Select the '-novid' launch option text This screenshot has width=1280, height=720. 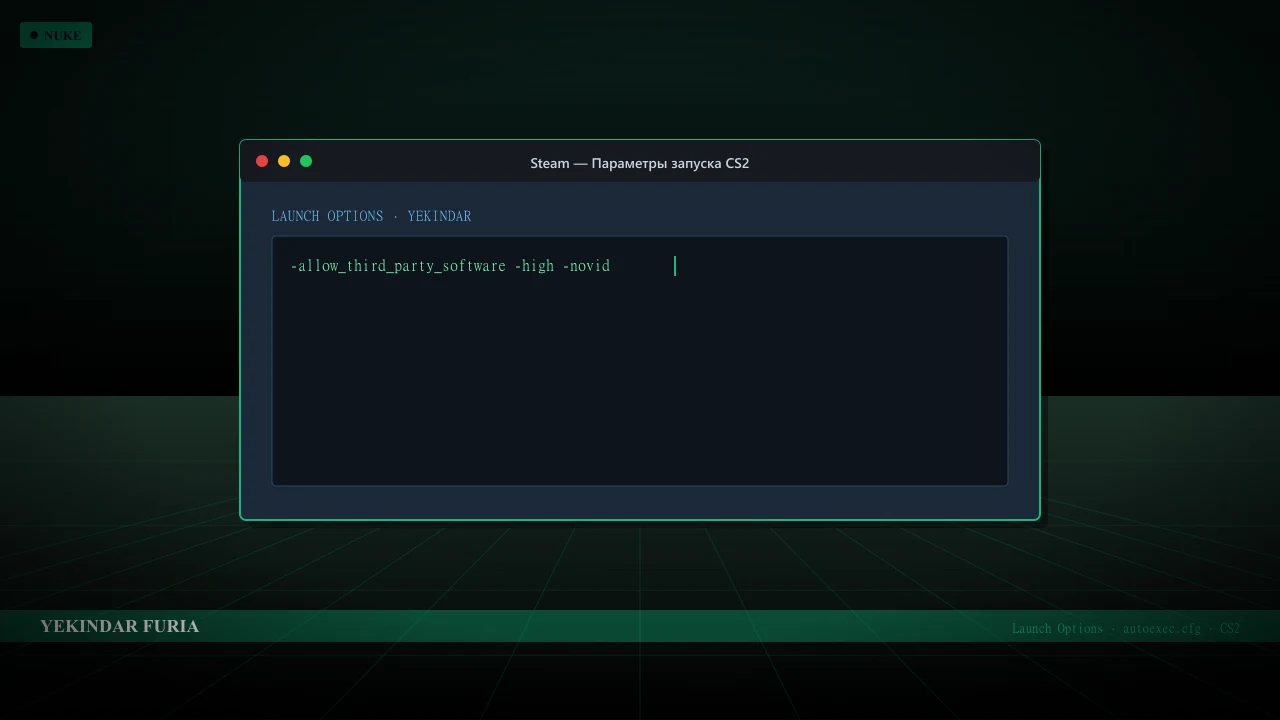[x=586, y=266]
